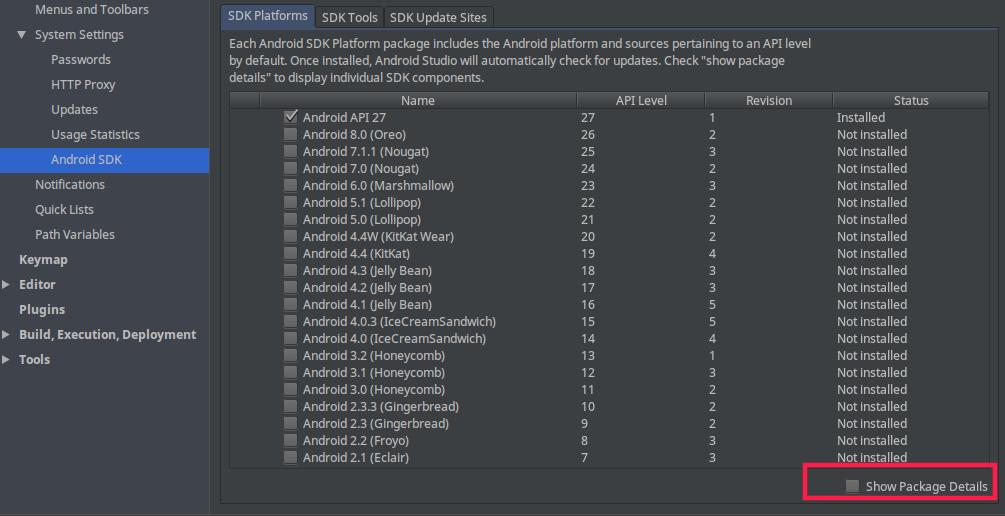Enable Show Package Details checkbox
The height and width of the screenshot is (516, 1005).
(x=852, y=487)
